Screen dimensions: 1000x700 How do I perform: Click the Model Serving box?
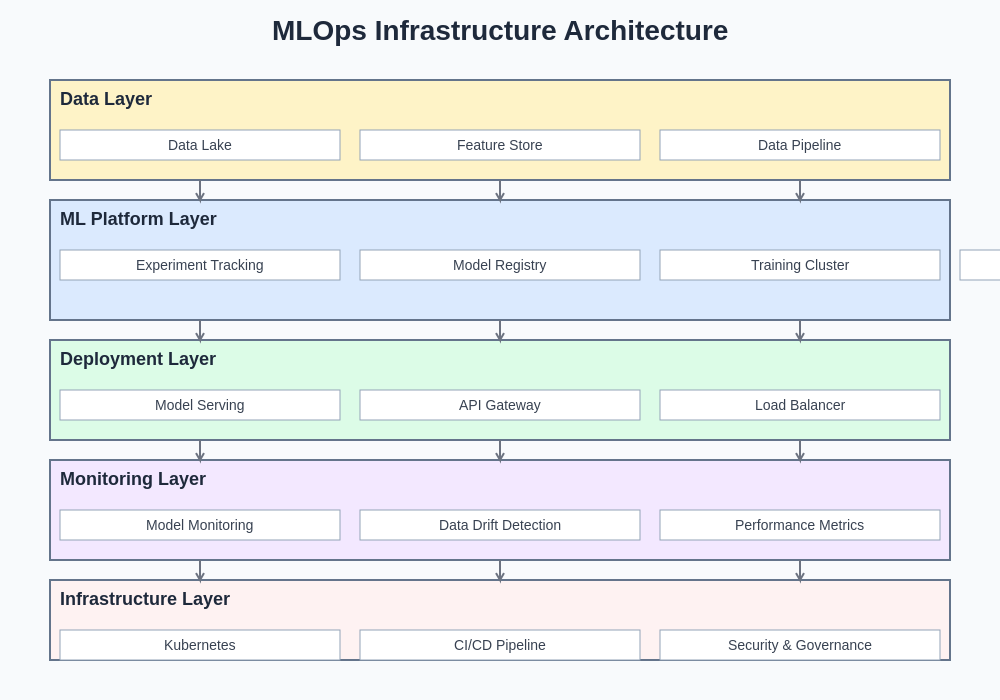point(200,405)
